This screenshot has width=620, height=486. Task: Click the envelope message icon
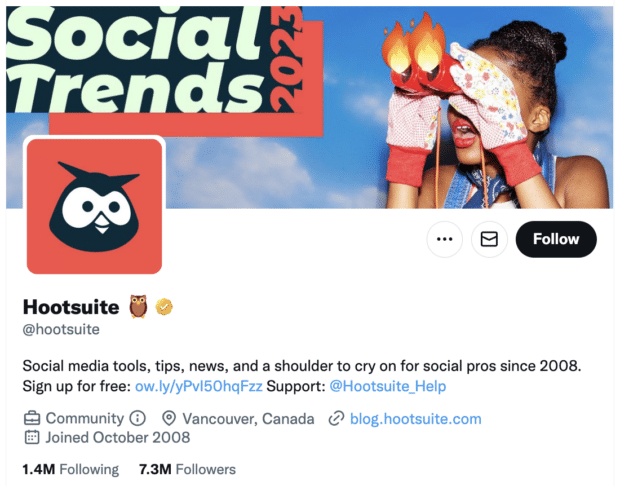tap(489, 240)
